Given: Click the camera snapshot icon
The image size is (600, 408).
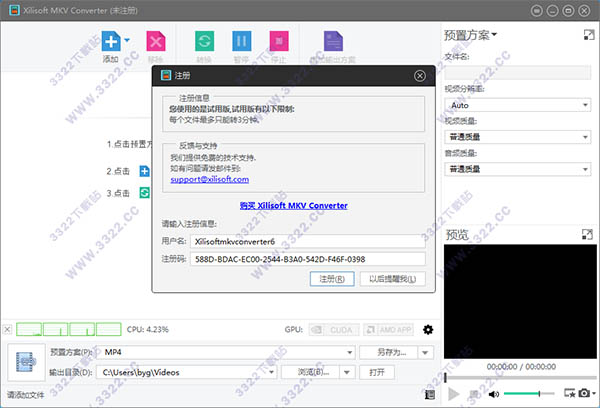Looking at the screenshot, I should tap(584, 393).
